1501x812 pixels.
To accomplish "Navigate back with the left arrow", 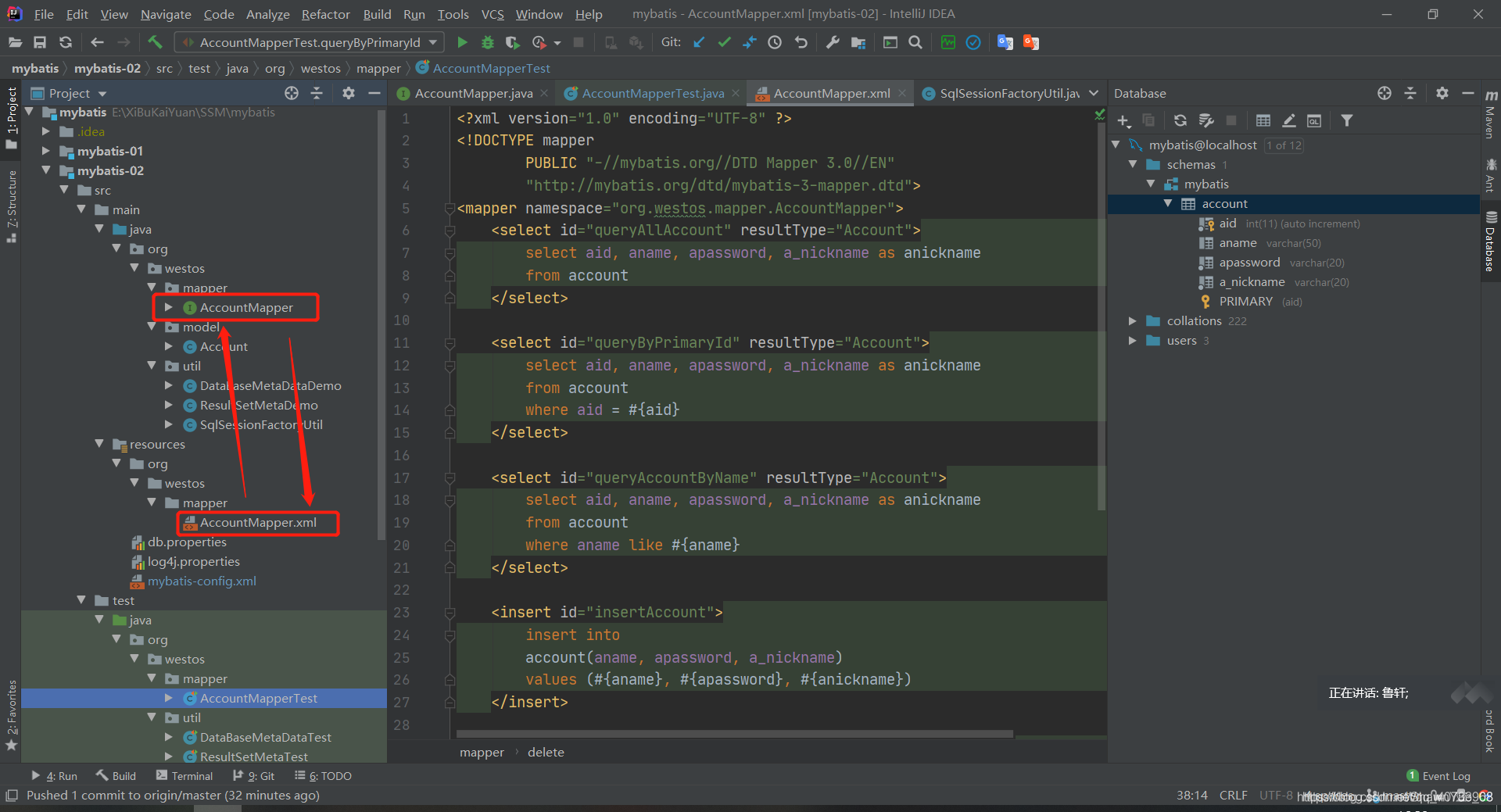I will pyautogui.click(x=97, y=42).
